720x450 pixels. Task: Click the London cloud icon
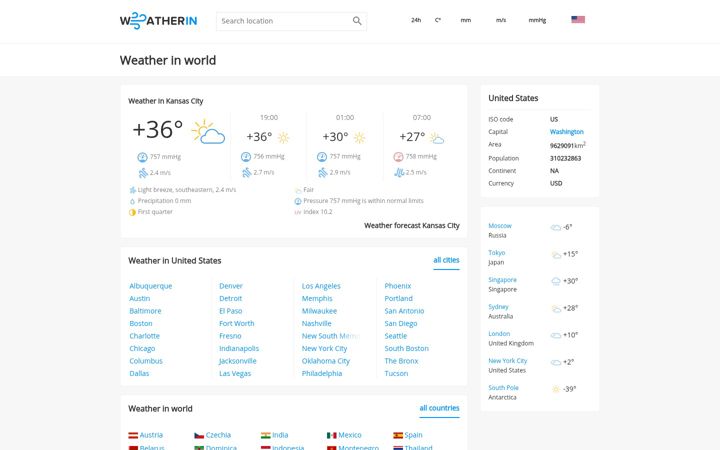tap(556, 336)
